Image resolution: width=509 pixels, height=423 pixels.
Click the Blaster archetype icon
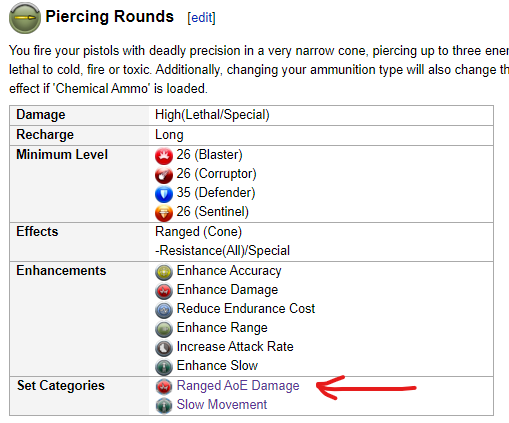tap(164, 156)
